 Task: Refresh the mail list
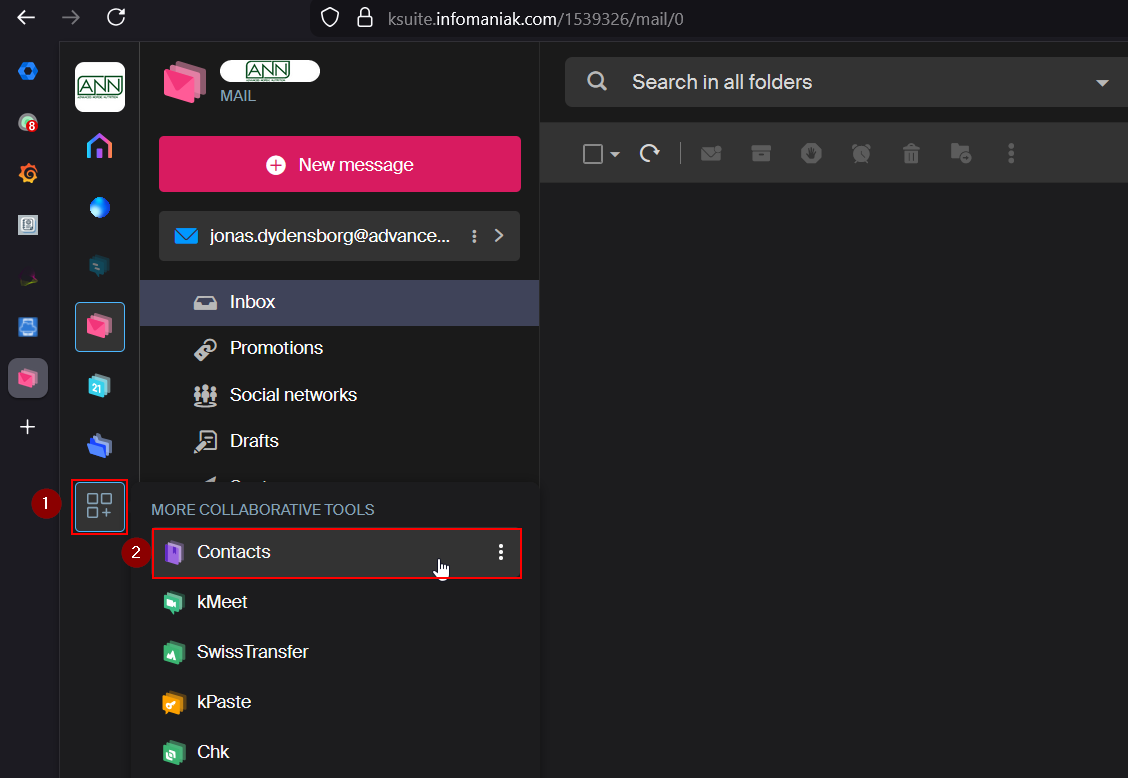coord(650,153)
